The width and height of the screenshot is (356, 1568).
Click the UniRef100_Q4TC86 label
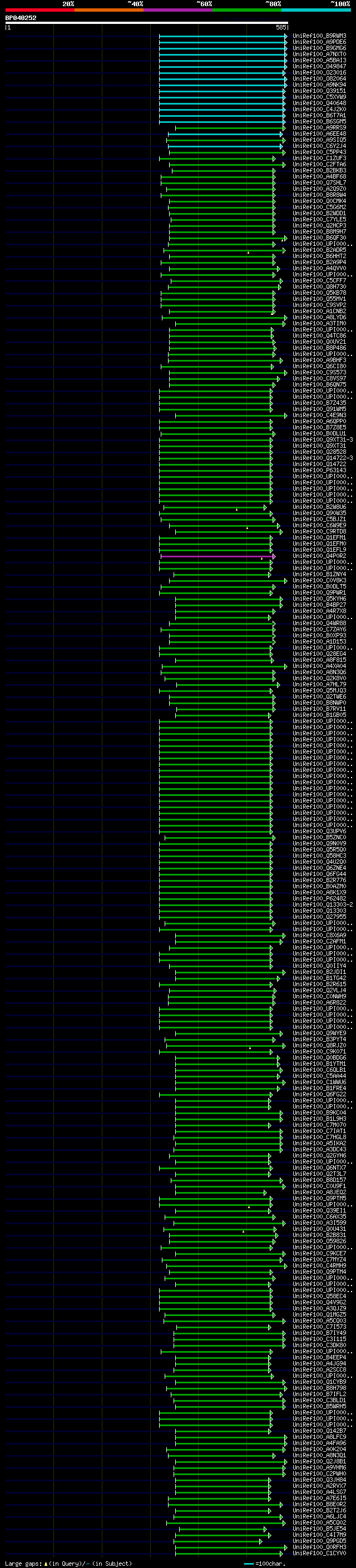[x=319, y=335]
